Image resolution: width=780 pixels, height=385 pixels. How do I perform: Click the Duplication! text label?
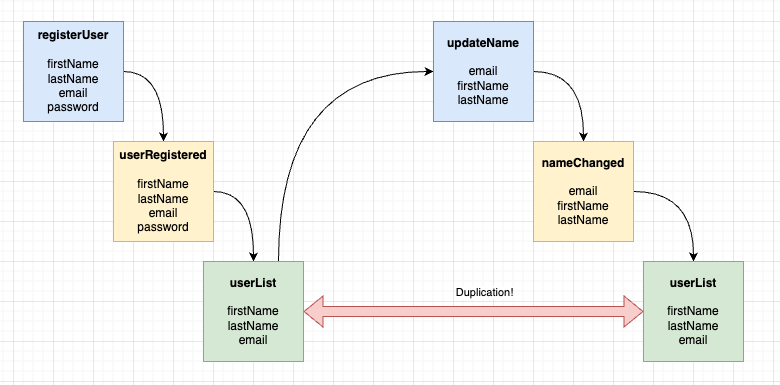pyautogui.click(x=485, y=292)
